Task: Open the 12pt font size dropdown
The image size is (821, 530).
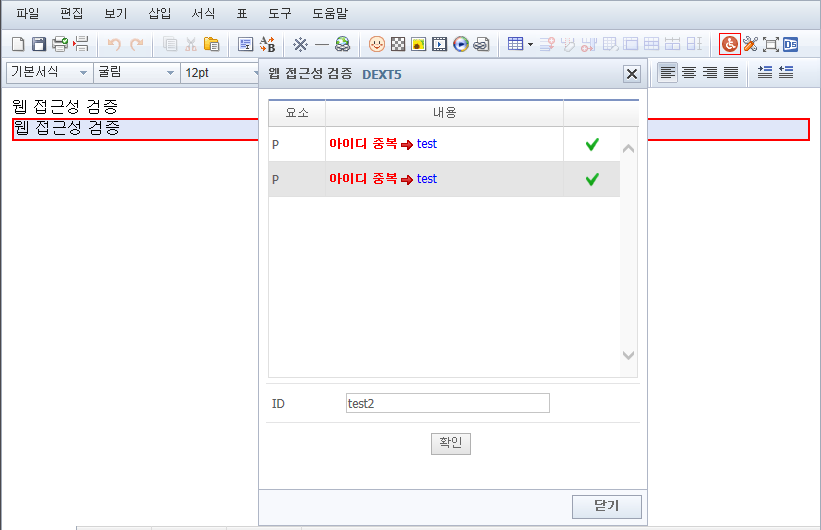Action: click(220, 73)
